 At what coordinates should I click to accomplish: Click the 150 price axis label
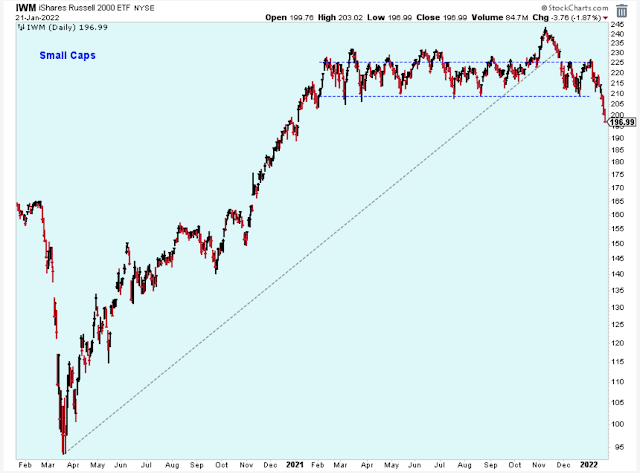617,244
